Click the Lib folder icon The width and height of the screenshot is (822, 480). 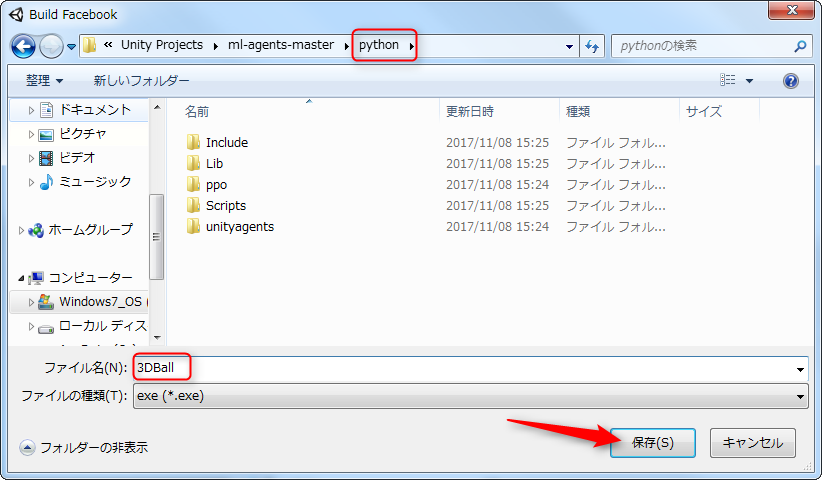[x=193, y=163]
